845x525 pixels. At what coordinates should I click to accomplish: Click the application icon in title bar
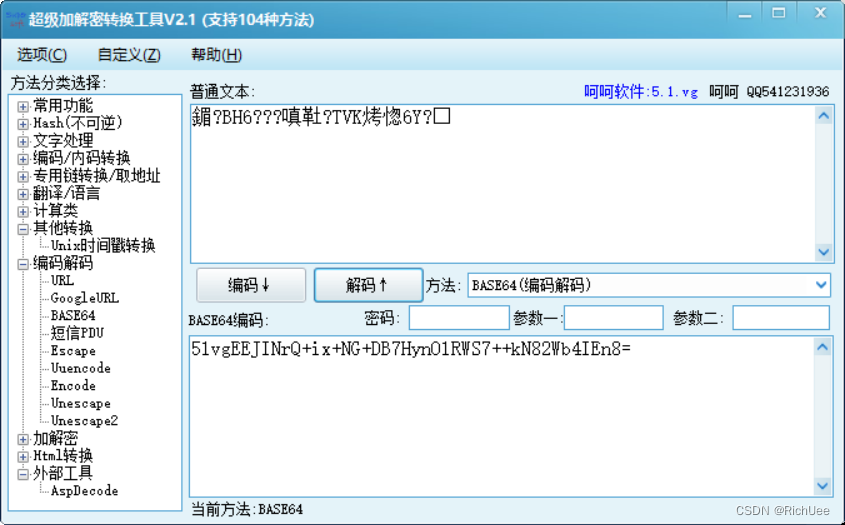click(x=15, y=19)
